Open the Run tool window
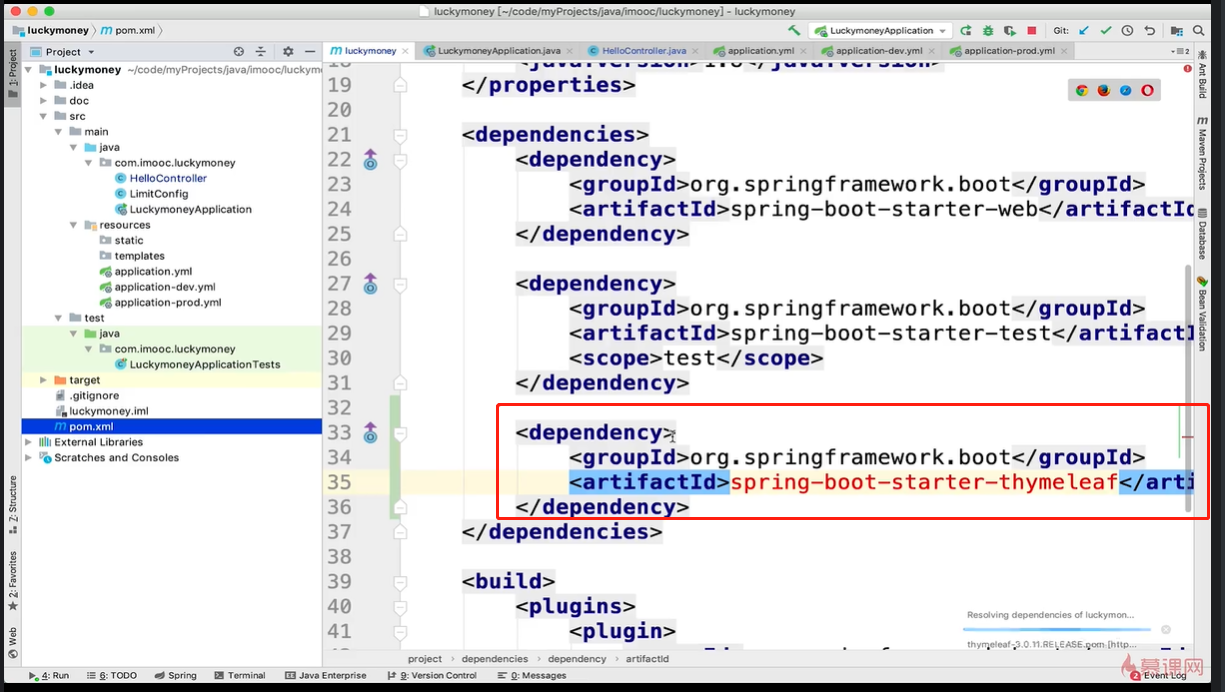This screenshot has height=692, width=1225. pyautogui.click(x=49, y=676)
